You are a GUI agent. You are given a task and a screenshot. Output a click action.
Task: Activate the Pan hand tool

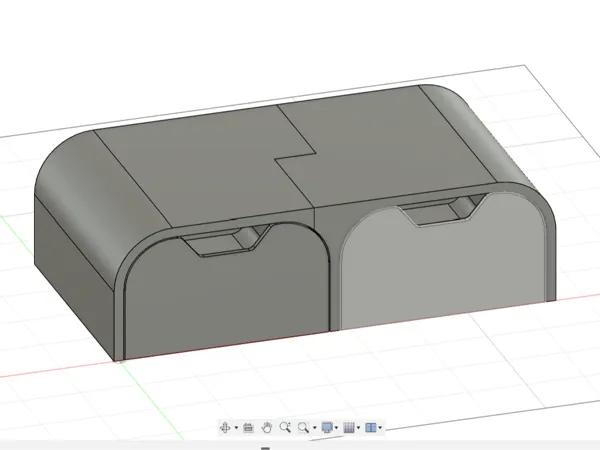click(266, 427)
